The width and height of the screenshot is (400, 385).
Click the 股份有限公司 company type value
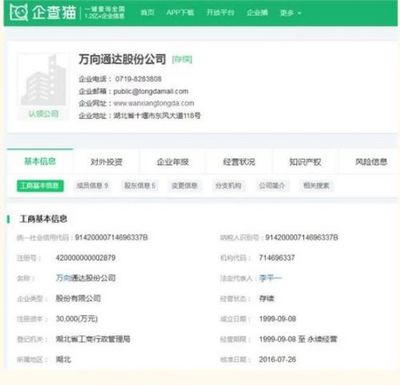pyautogui.click(x=78, y=298)
